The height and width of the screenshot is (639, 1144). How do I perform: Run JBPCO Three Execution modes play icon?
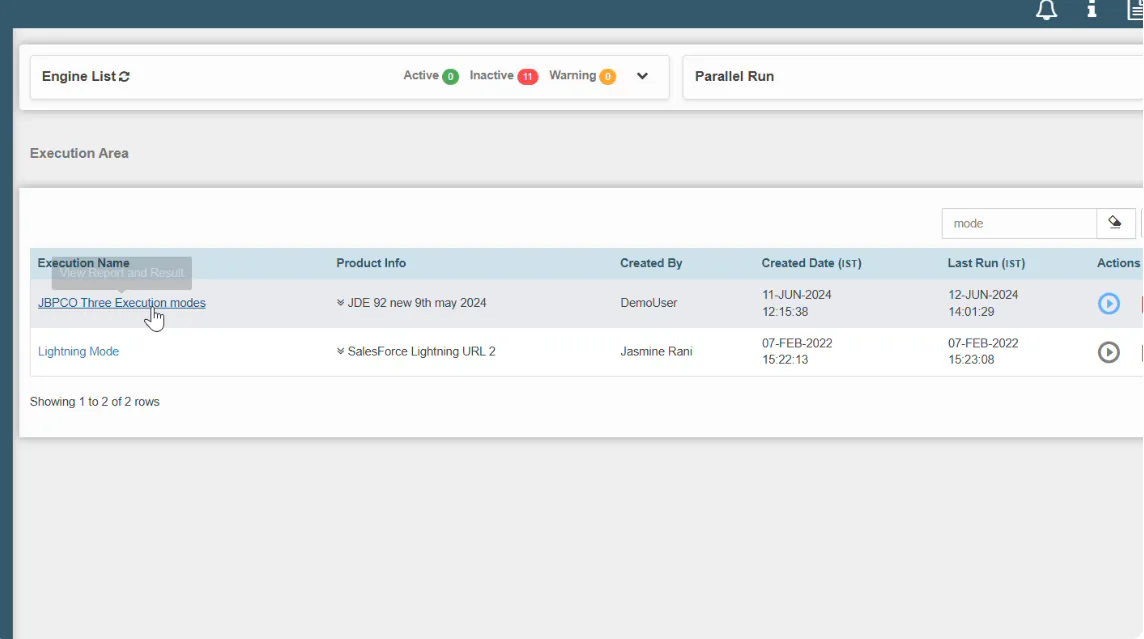tap(1108, 303)
